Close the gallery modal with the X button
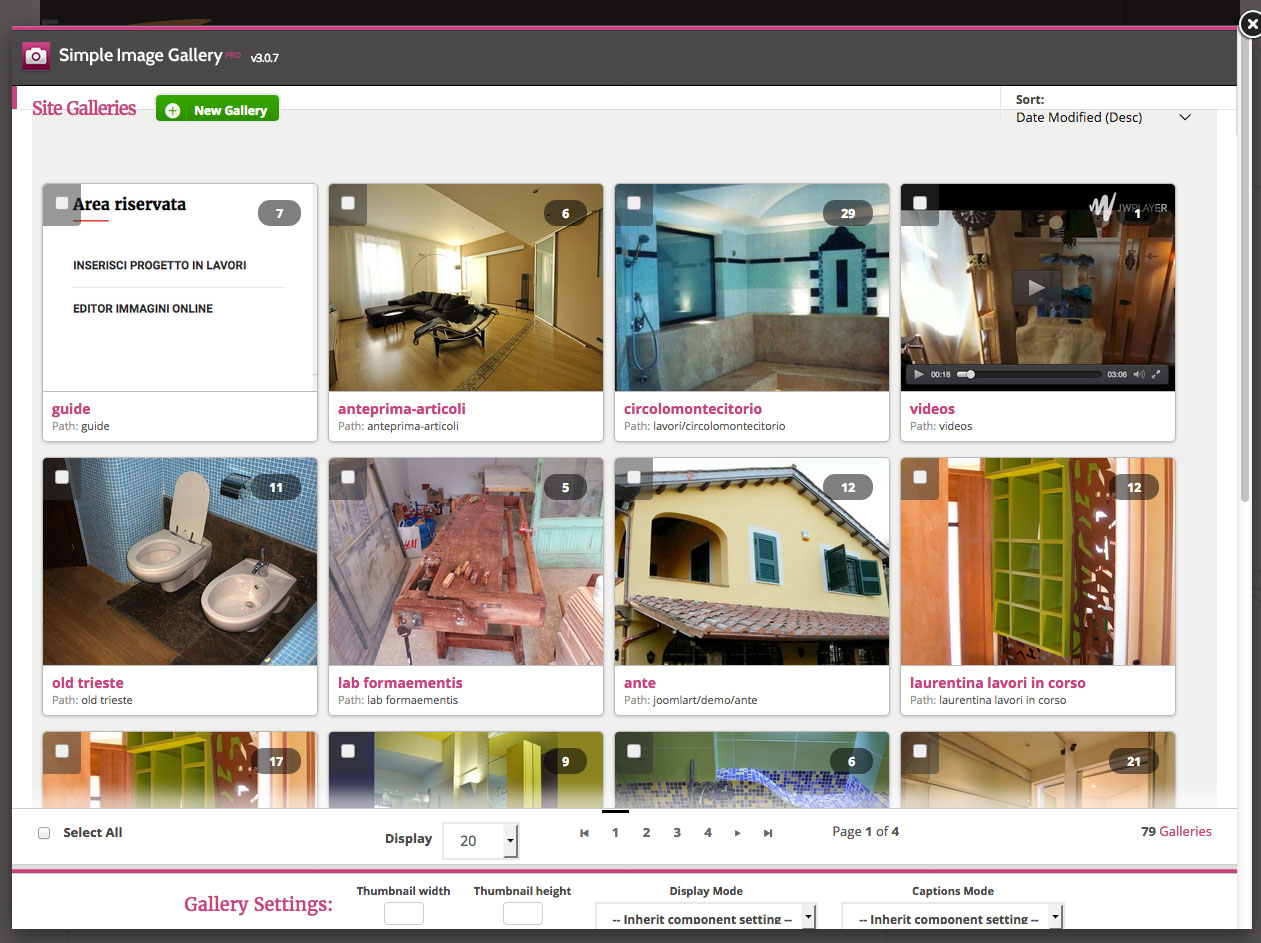 (1250, 25)
